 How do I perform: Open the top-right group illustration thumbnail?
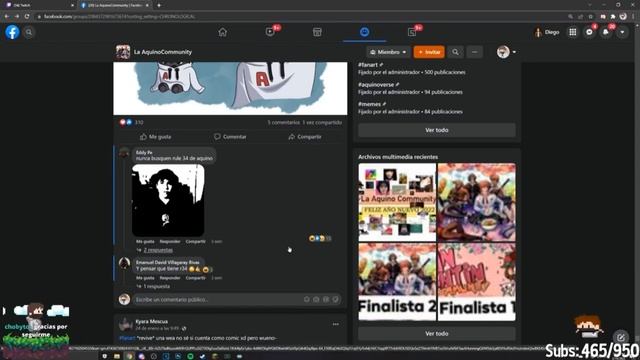click(476, 202)
